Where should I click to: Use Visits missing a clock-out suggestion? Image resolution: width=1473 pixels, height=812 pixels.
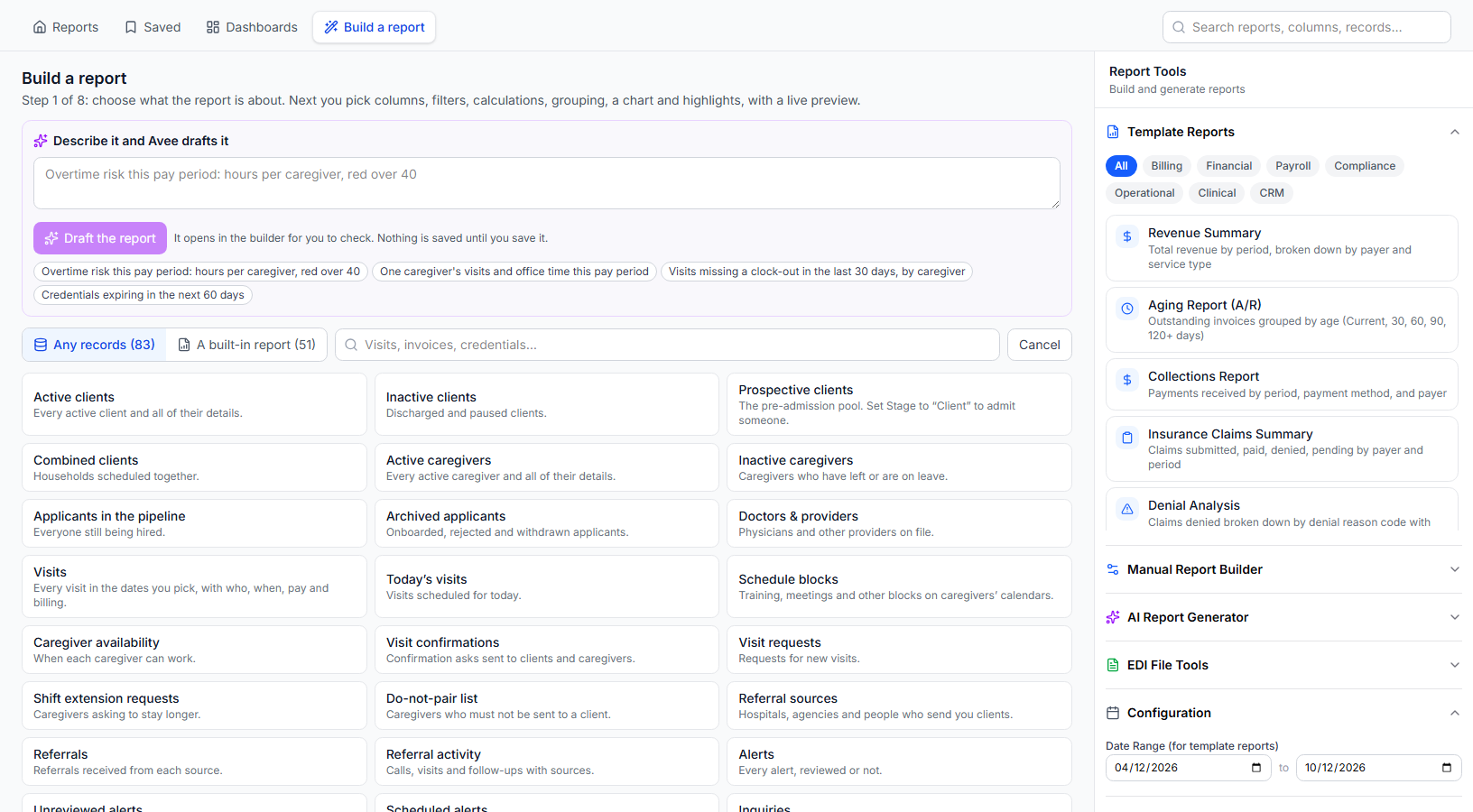click(x=817, y=272)
